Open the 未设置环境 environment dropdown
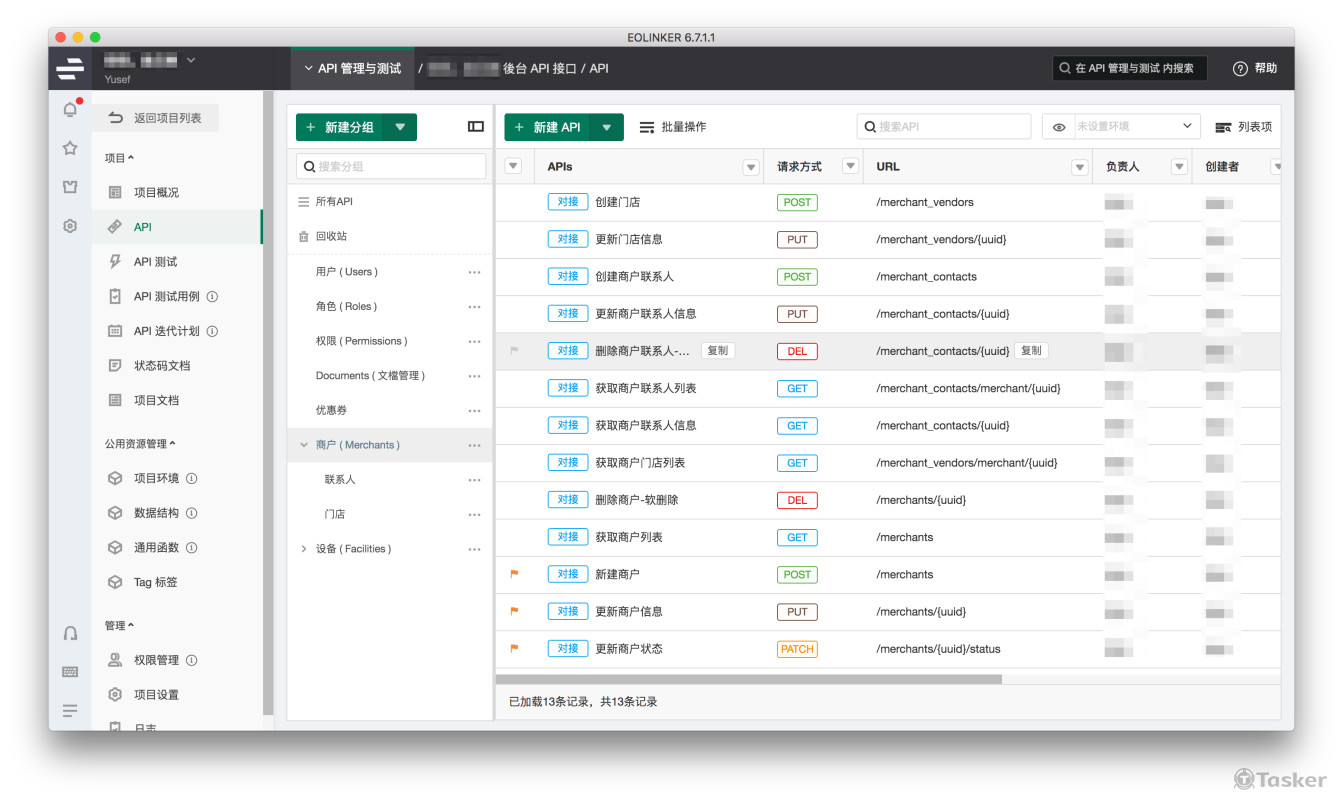 click(x=1135, y=127)
